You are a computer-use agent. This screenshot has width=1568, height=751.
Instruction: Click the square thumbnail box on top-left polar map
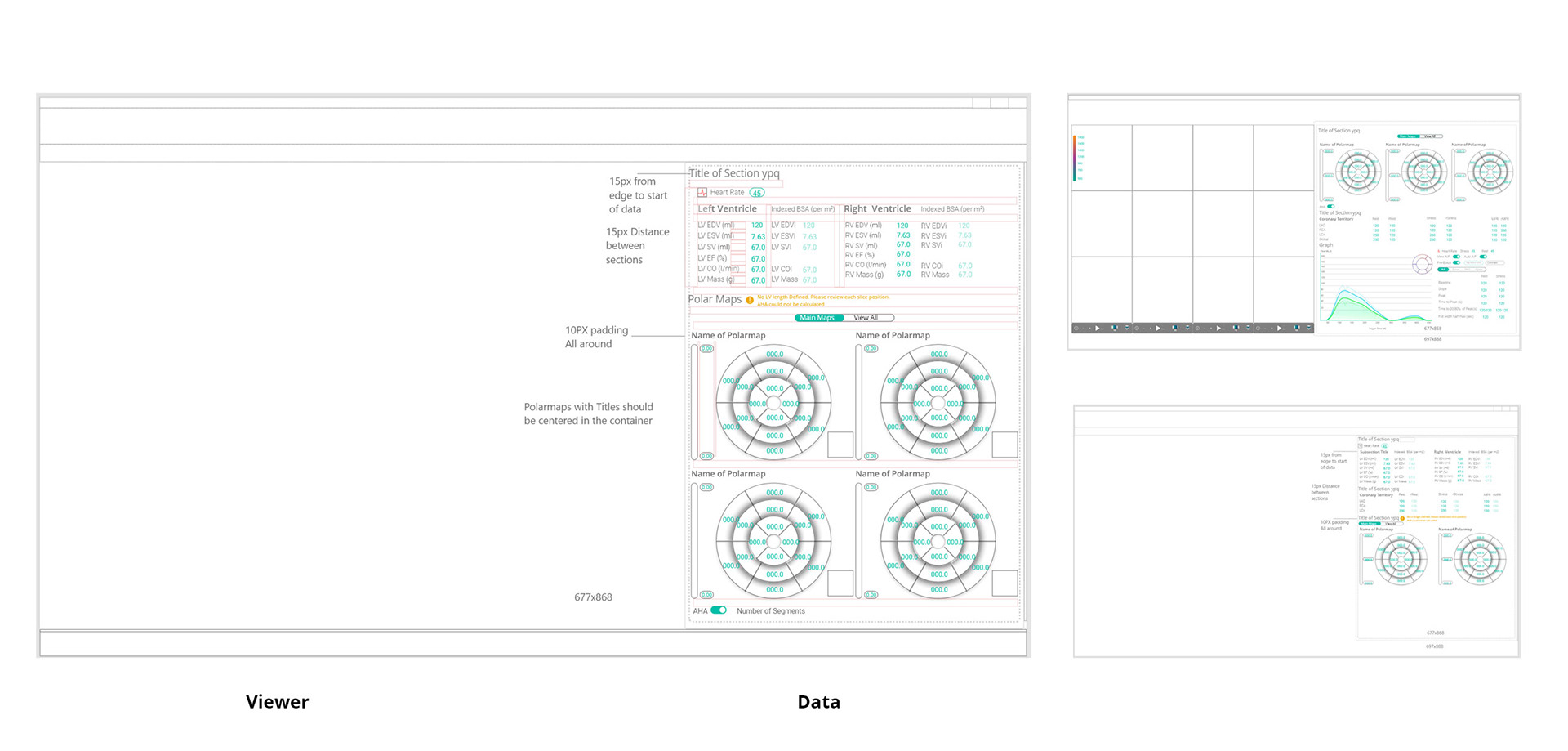[x=840, y=445]
